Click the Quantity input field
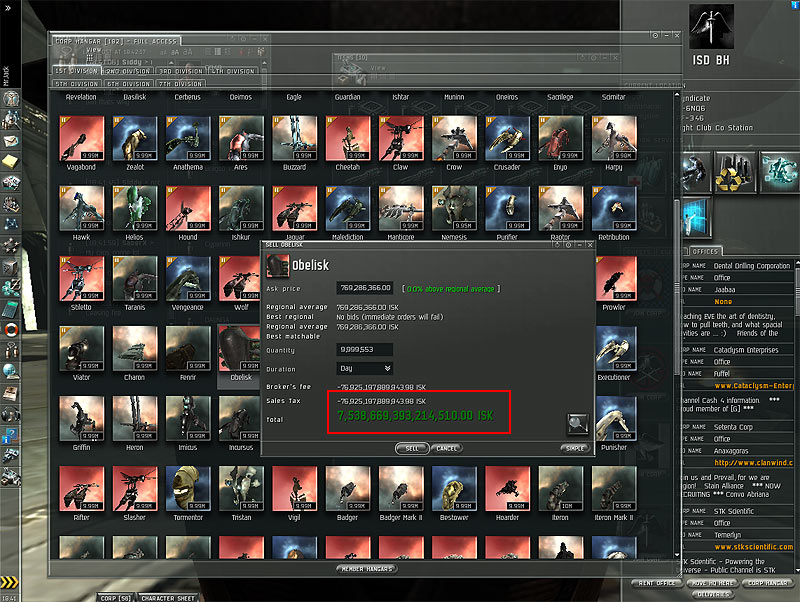This screenshot has height=602, width=800. (364, 349)
